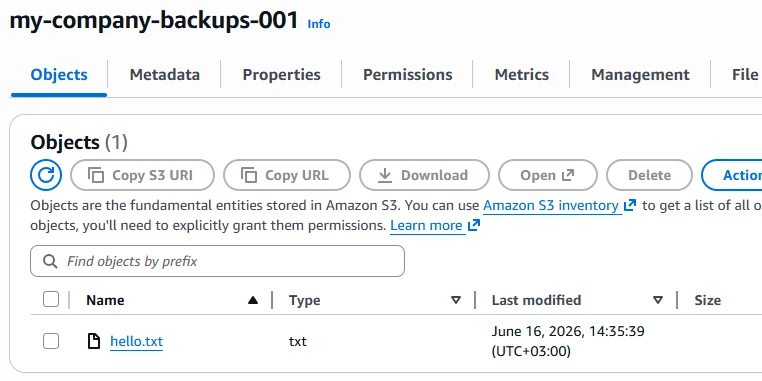The height and width of the screenshot is (381, 762).
Task: Click external link icon after Learn more
Action: click(x=473, y=225)
